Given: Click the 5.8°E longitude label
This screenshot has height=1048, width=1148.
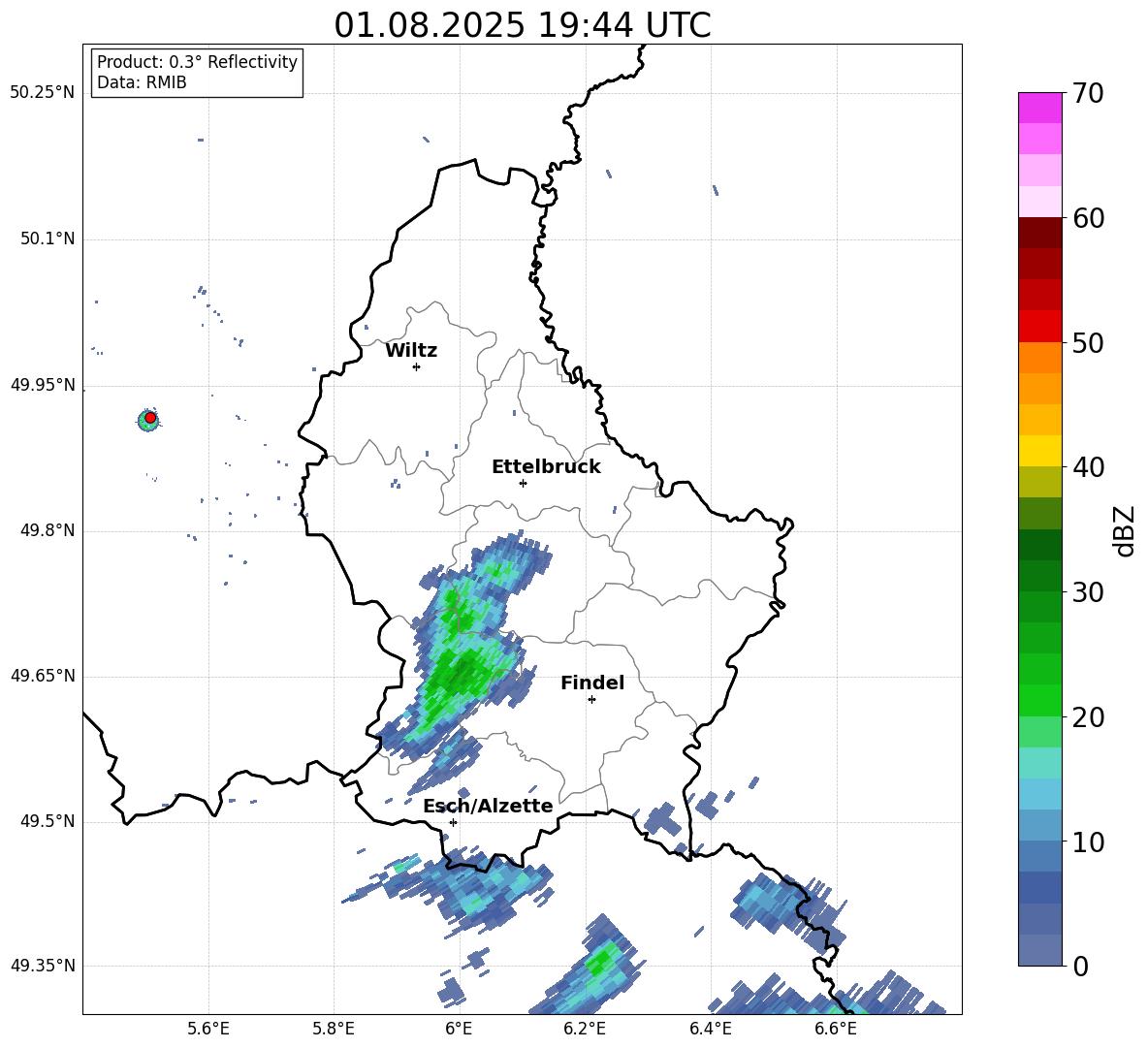Looking at the screenshot, I should point(334,1030).
